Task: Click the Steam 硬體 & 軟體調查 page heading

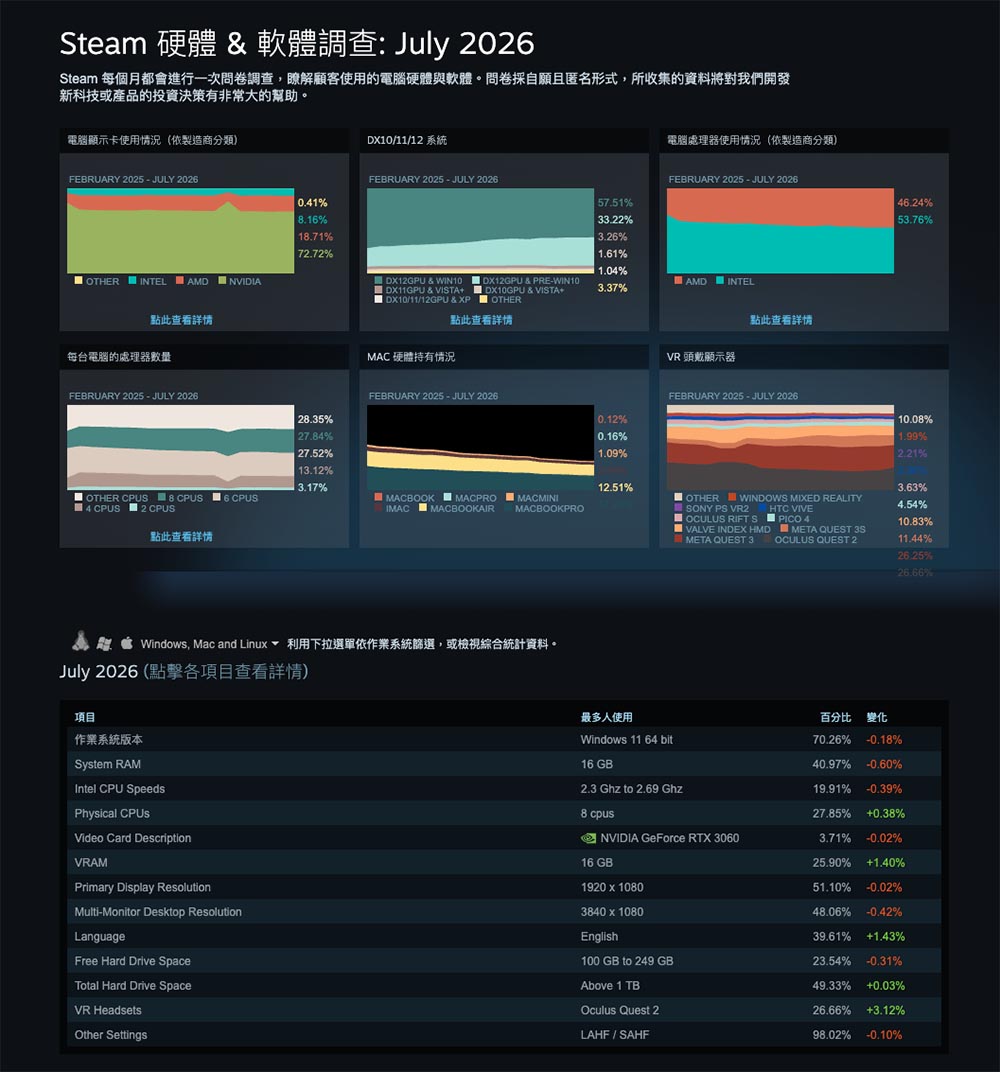Action: [297, 44]
